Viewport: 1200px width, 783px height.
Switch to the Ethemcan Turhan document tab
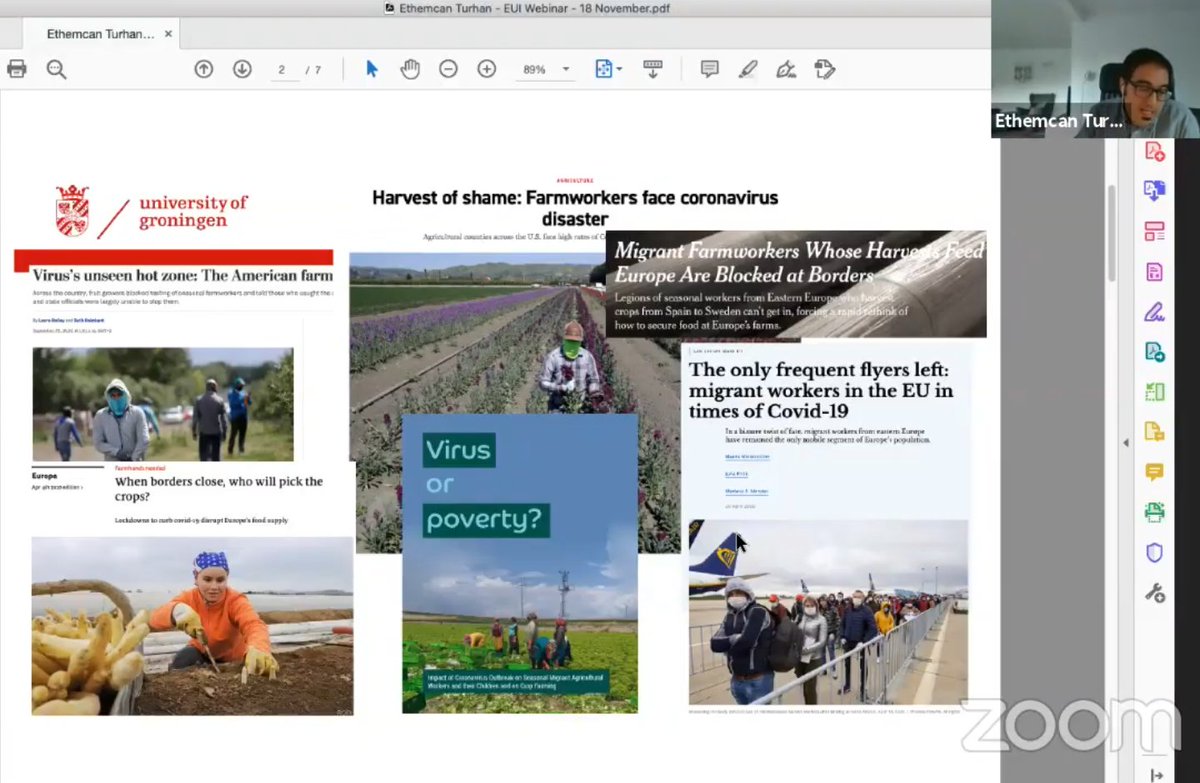coord(100,33)
